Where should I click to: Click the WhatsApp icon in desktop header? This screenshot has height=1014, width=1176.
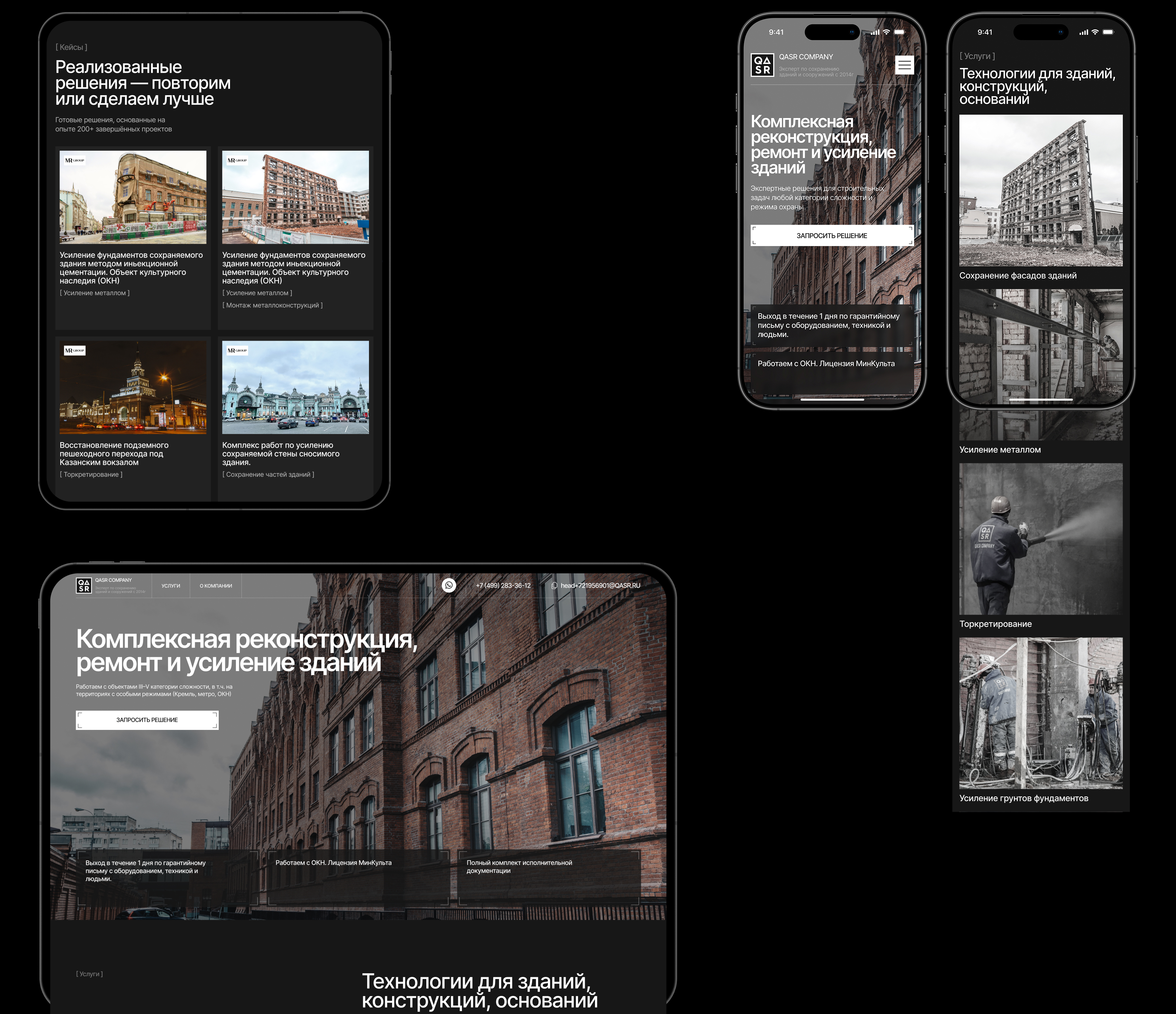(x=448, y=585)
